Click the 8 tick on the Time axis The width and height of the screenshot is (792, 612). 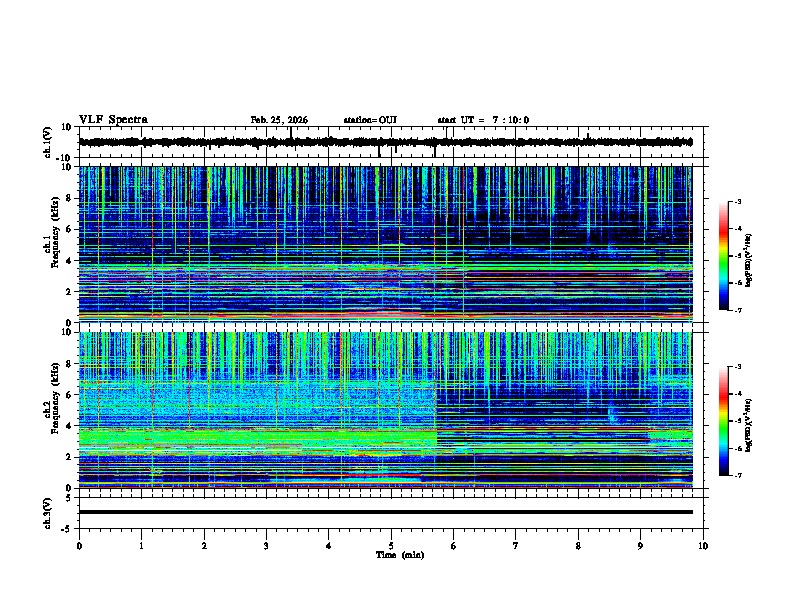click(x=578, y=546)
